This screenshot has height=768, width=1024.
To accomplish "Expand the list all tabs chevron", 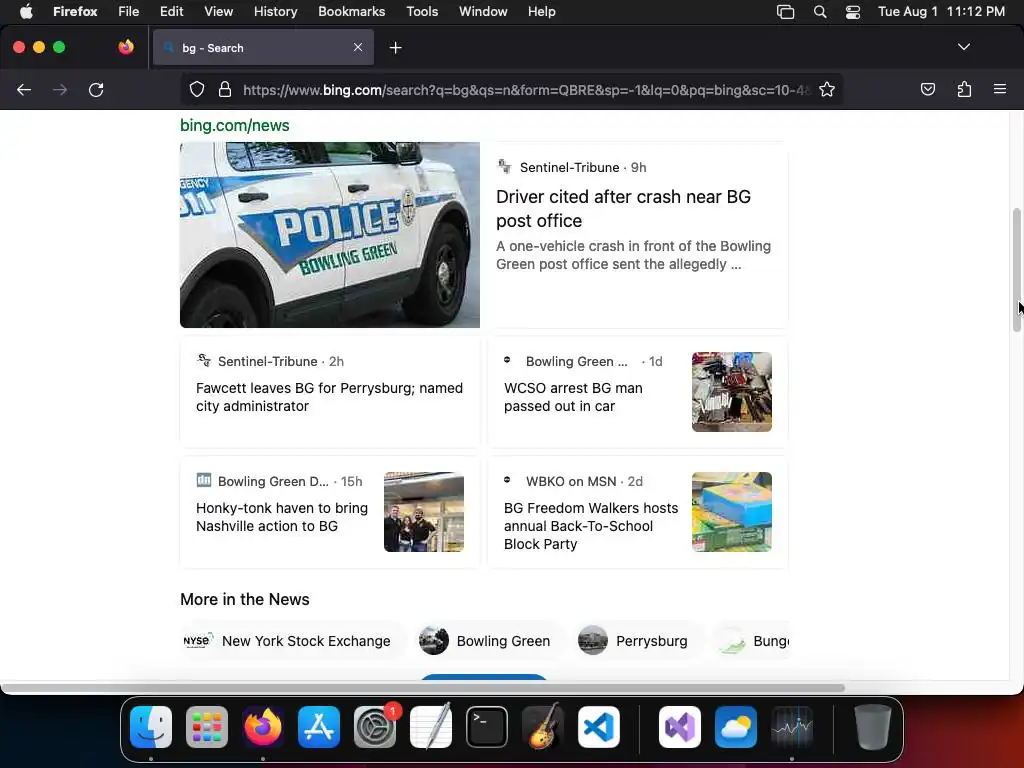I will coord(963,47).
